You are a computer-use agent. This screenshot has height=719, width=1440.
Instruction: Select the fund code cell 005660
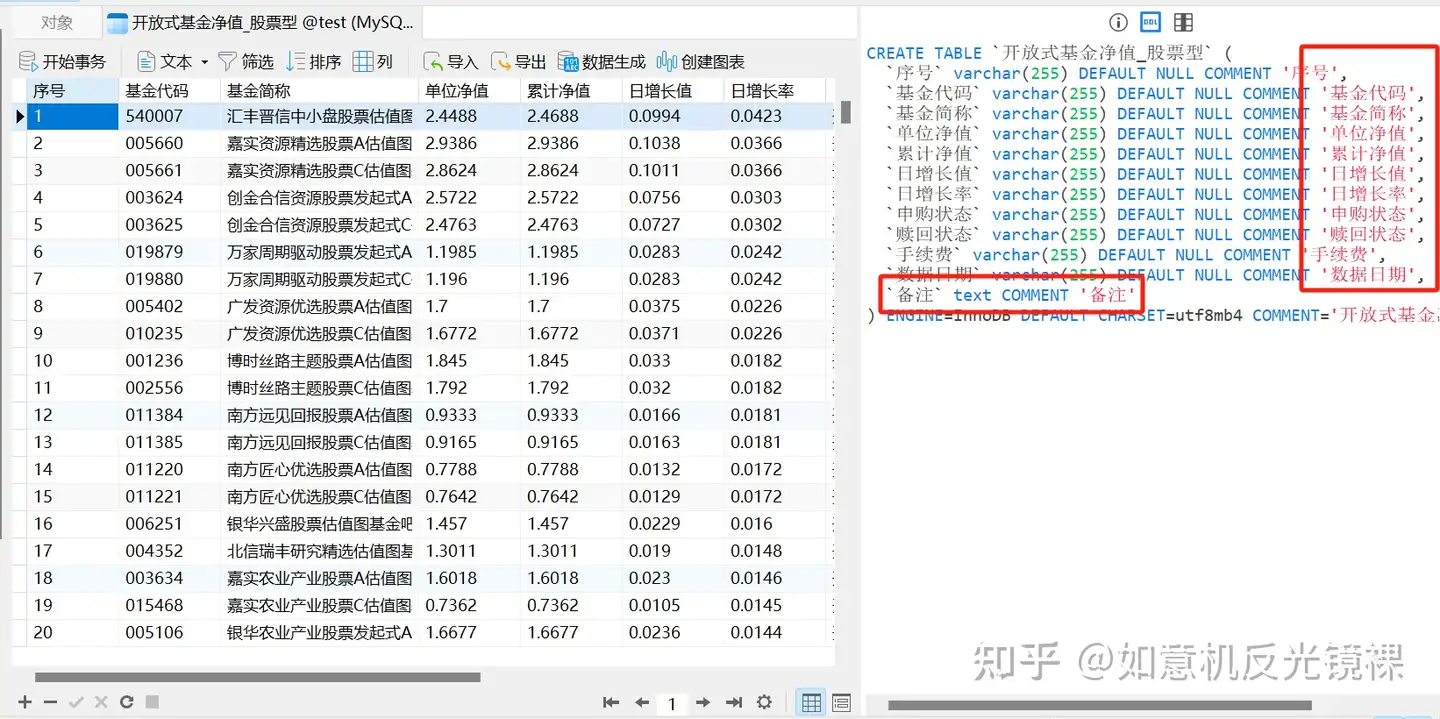[x=169, y=143]
